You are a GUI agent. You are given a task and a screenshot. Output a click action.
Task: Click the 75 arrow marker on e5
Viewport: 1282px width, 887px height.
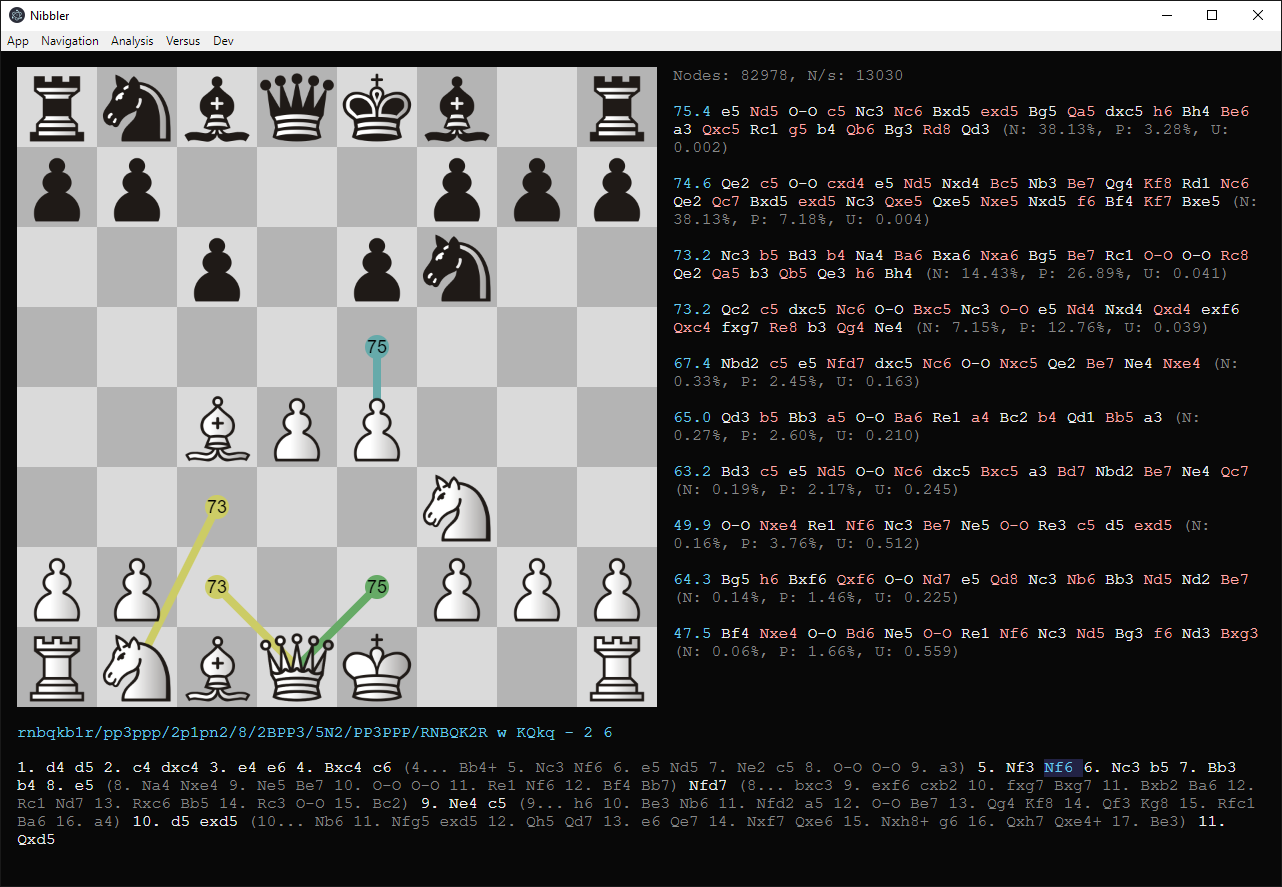coord(377,347)
